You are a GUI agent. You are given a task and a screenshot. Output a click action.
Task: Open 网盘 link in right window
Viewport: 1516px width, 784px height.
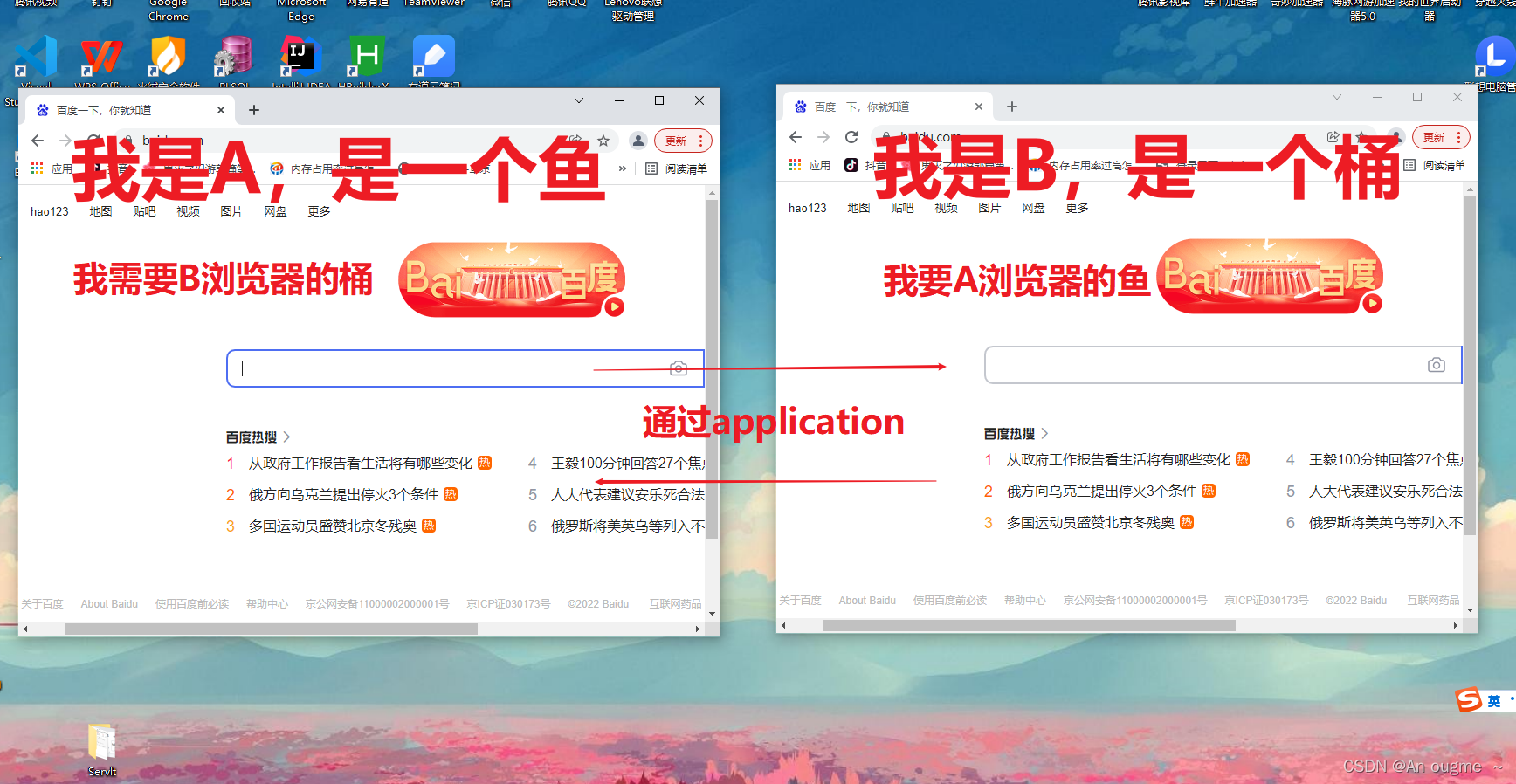pos(1033,208)
